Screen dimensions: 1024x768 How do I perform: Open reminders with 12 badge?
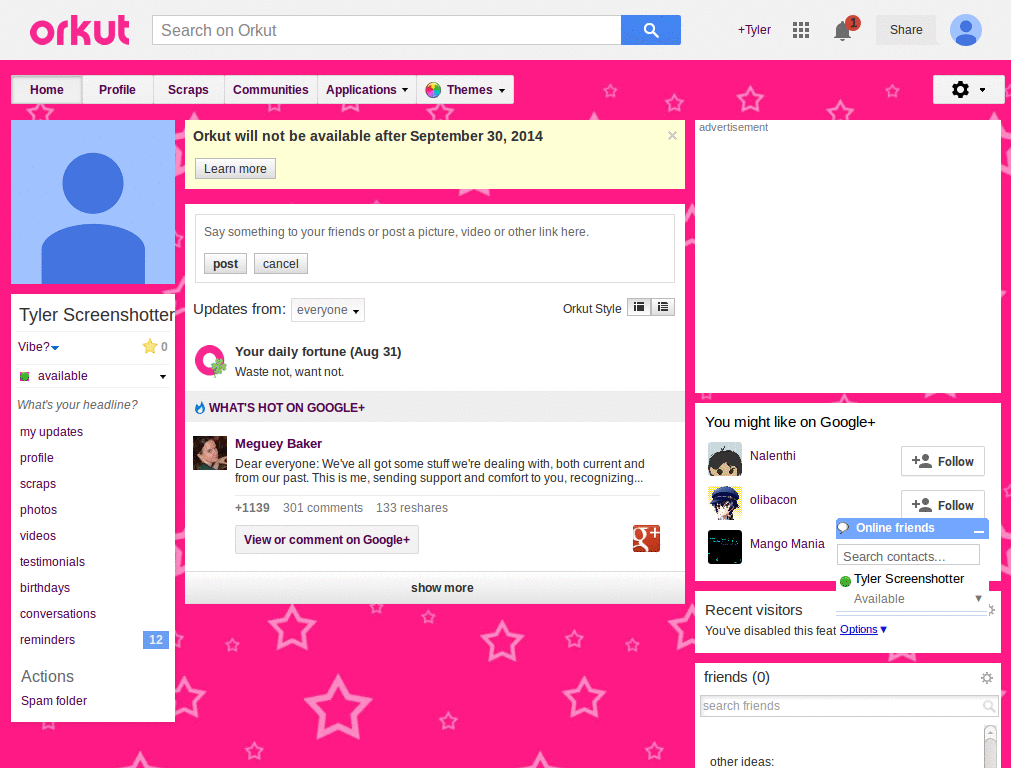93,640
